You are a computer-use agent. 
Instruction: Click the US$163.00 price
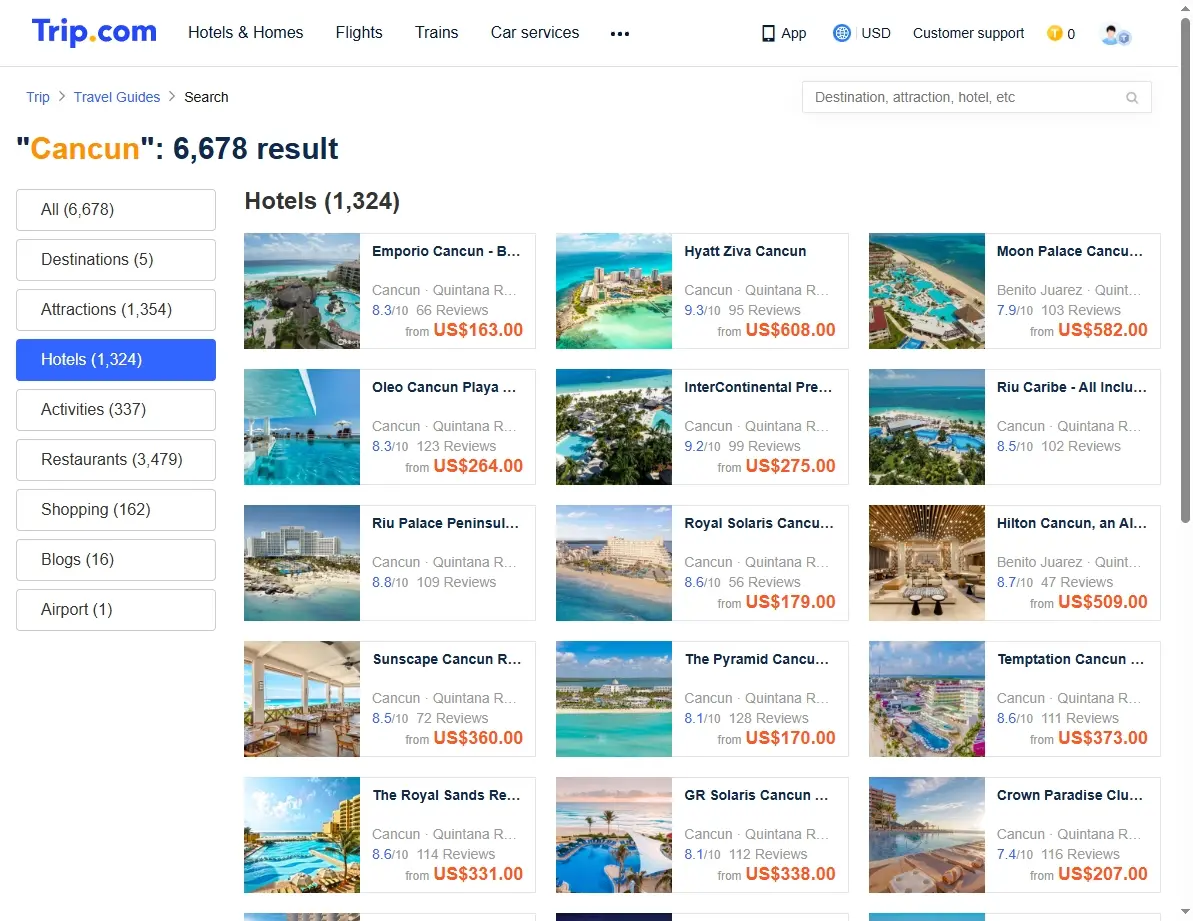coord(478,330)
